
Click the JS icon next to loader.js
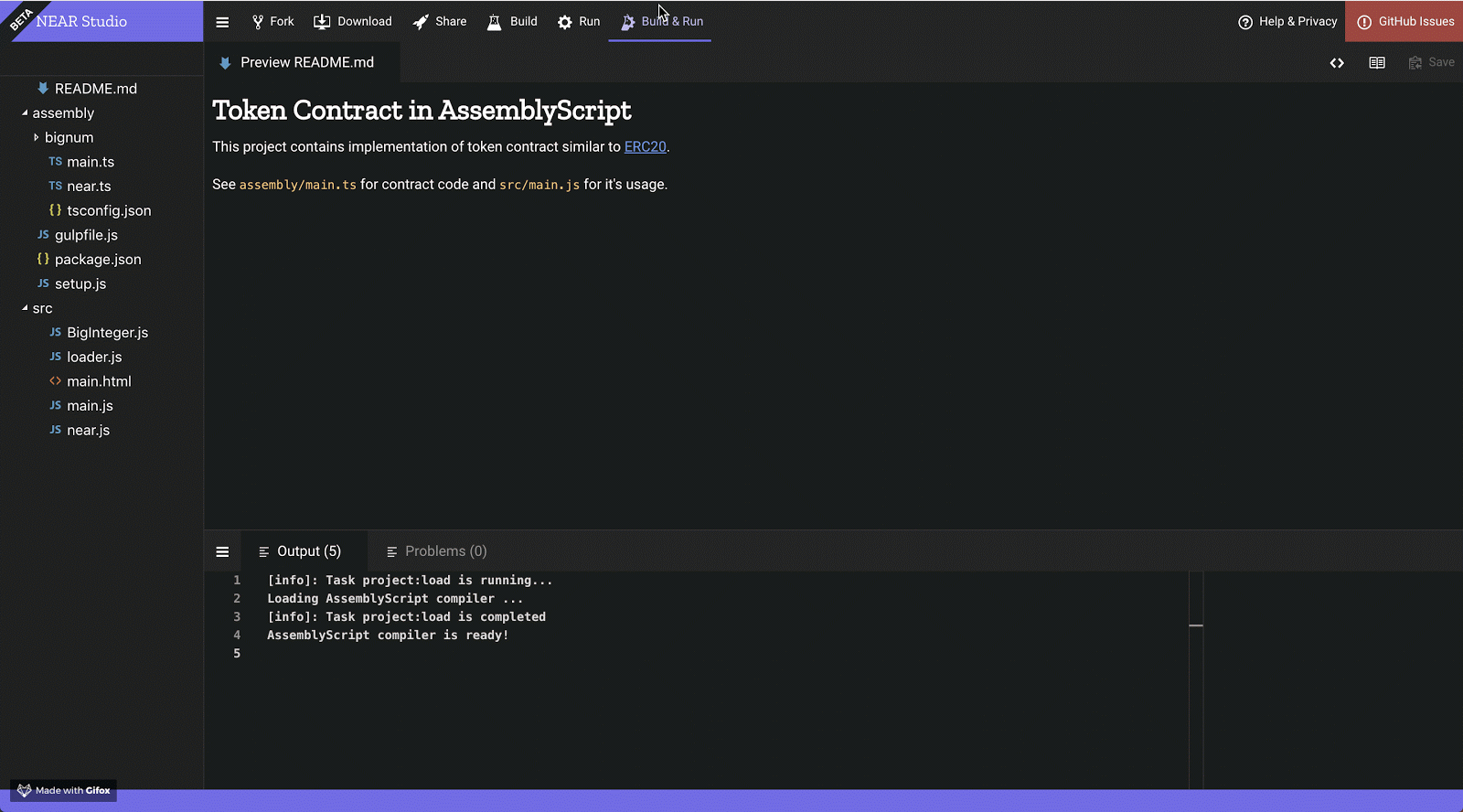click(x=56, y=357)
